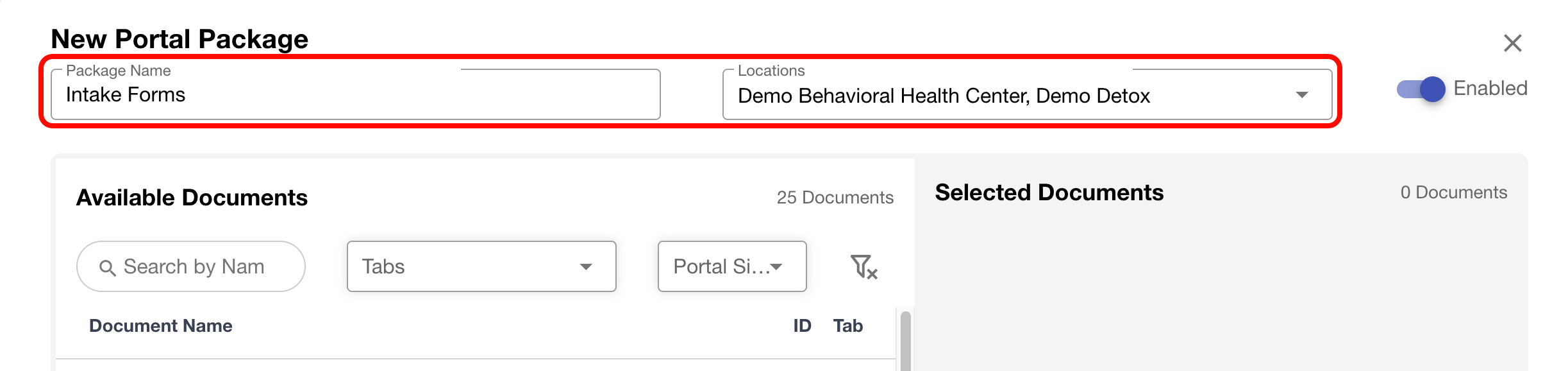Toggle the Enabled switch off
Screen dimensions: 1568x371
[1421, 89]
